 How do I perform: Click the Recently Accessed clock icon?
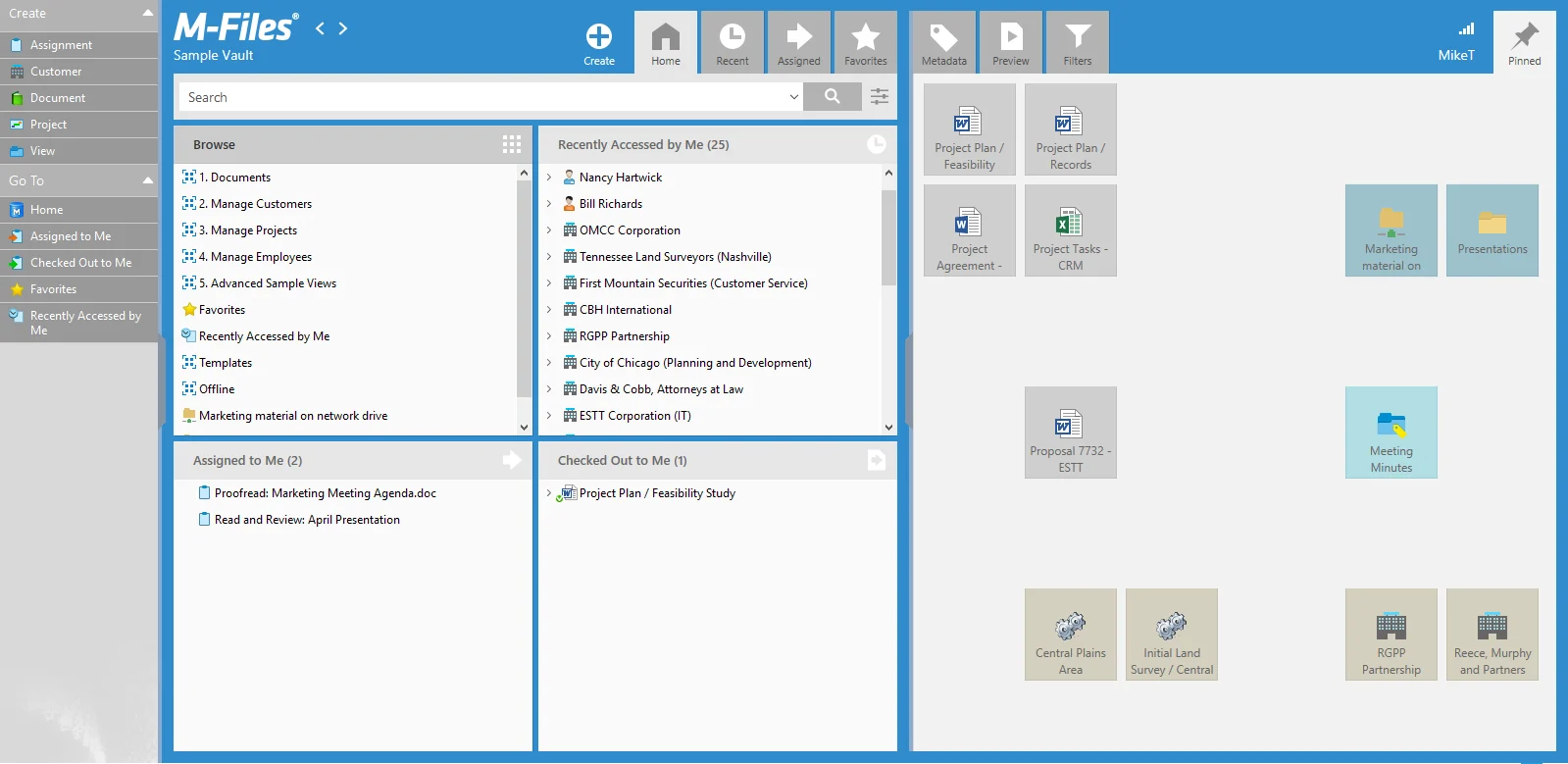pyautogui.click(x=877, y=144)
